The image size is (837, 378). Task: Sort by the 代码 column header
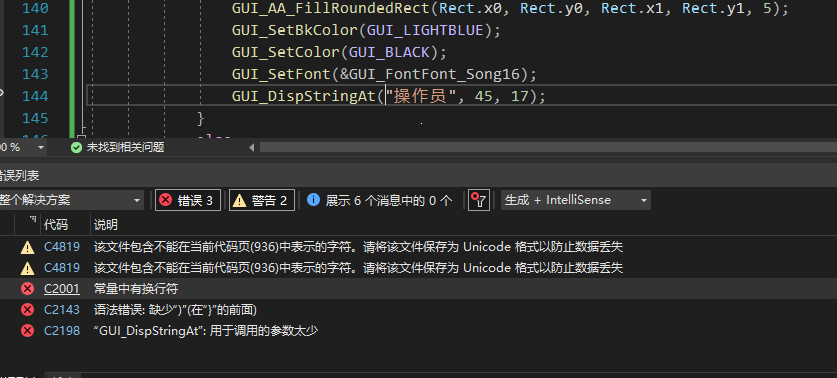point(56,225)
